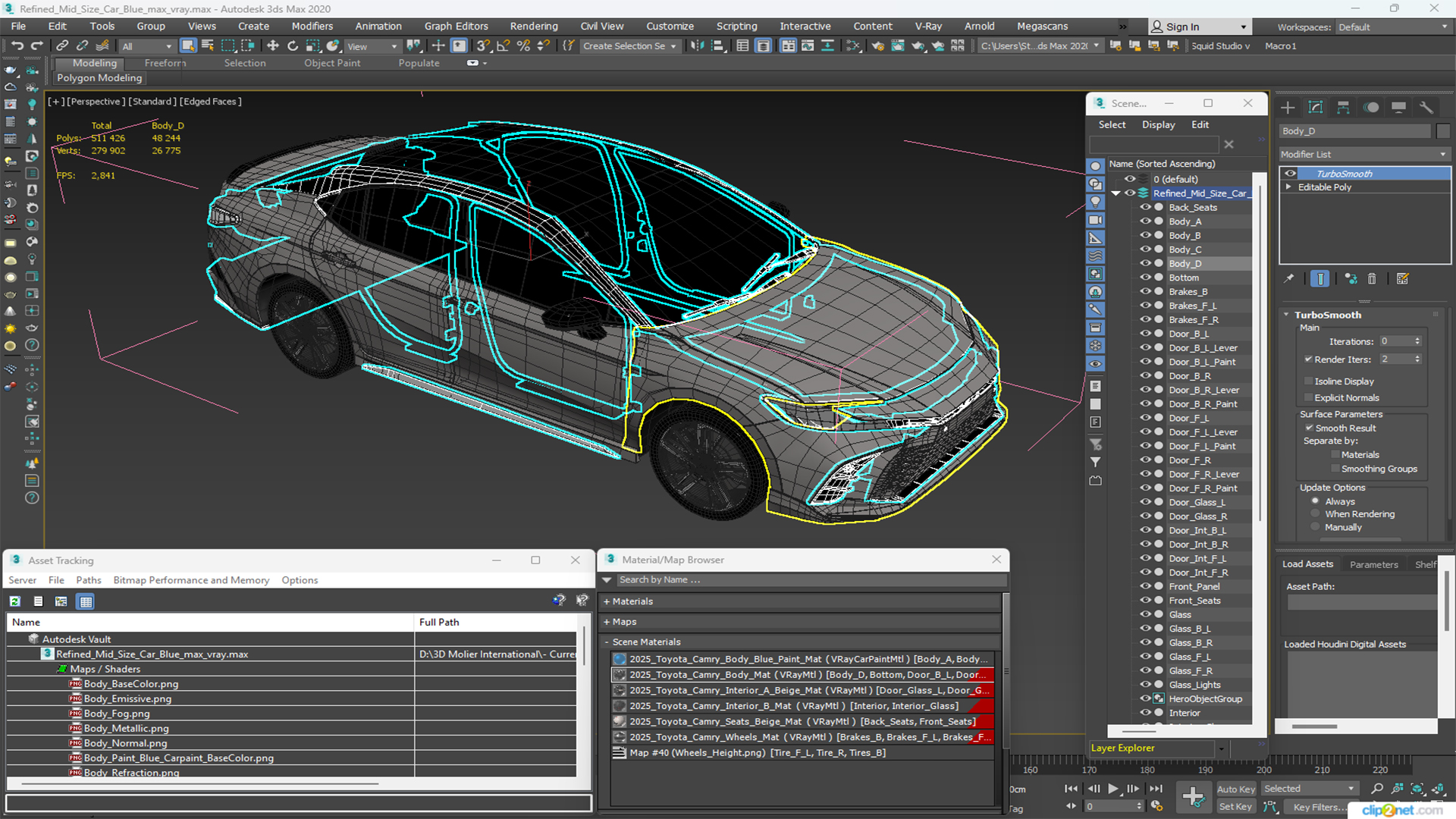
Task: Open the Modifier List dropdown
Action: (1364, 154)
